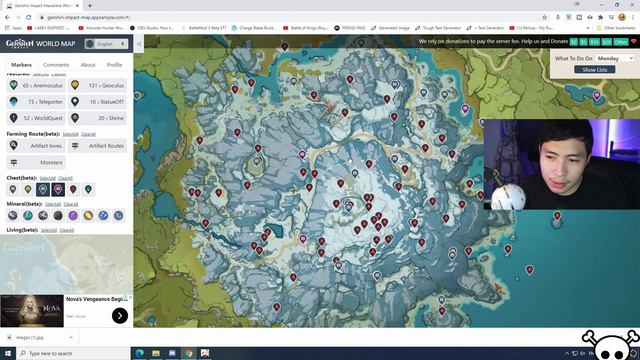Switch to the Profile tab

coord(114,65)
